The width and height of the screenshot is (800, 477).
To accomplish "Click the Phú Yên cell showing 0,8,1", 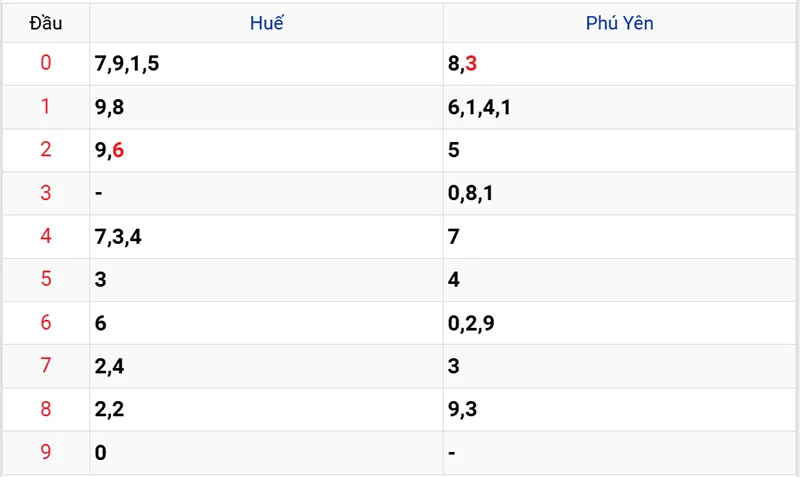I will (x=471, y=193).
